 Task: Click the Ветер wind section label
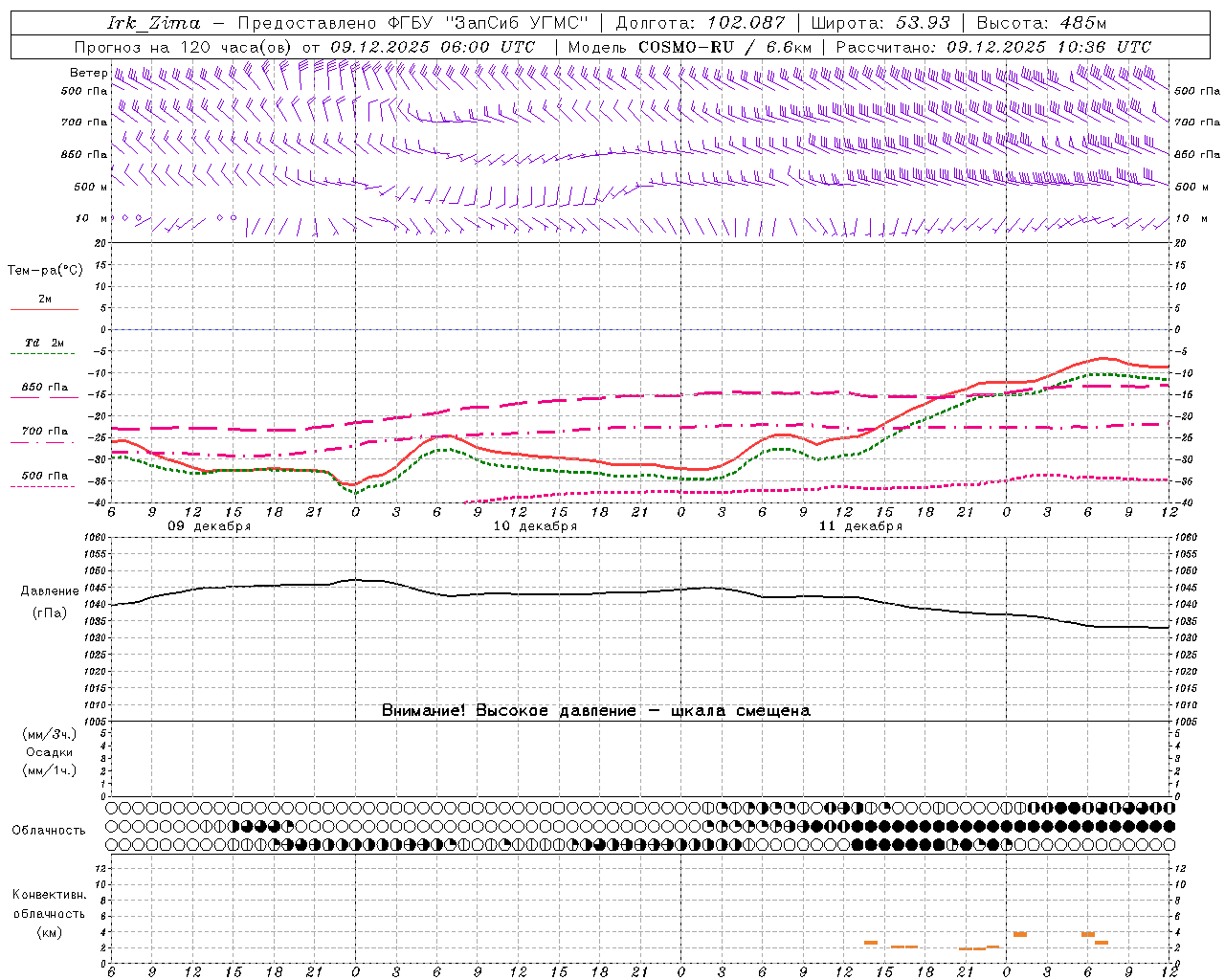coord(88,73)
